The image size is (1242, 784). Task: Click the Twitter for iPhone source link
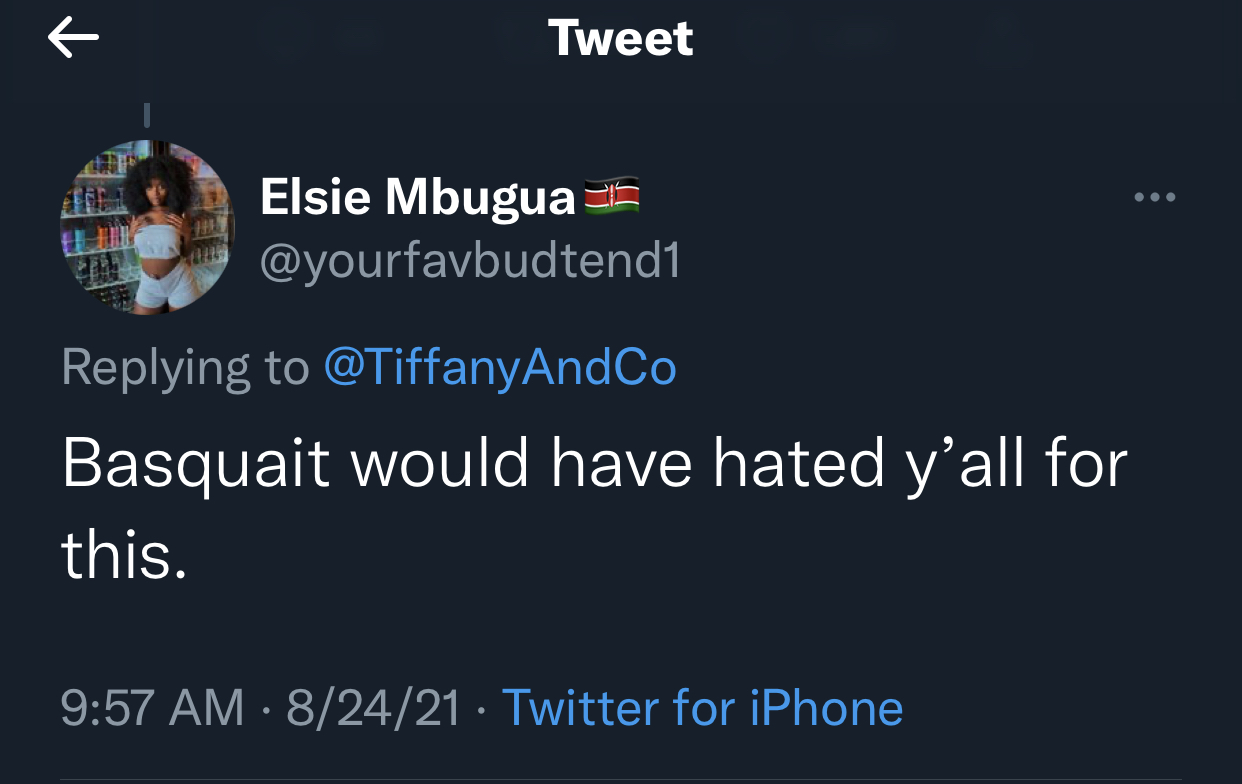point(702,708)
